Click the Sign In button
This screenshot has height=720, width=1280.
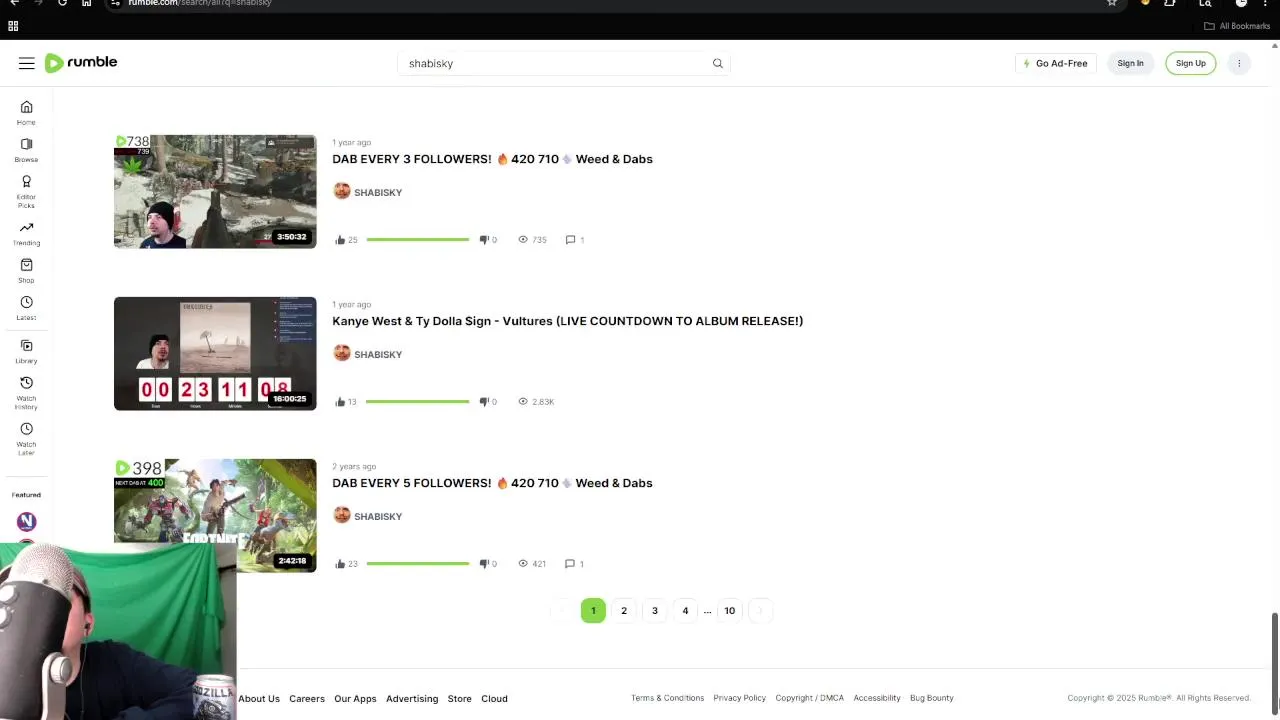pyautogui.click(x=1130, y=63)
